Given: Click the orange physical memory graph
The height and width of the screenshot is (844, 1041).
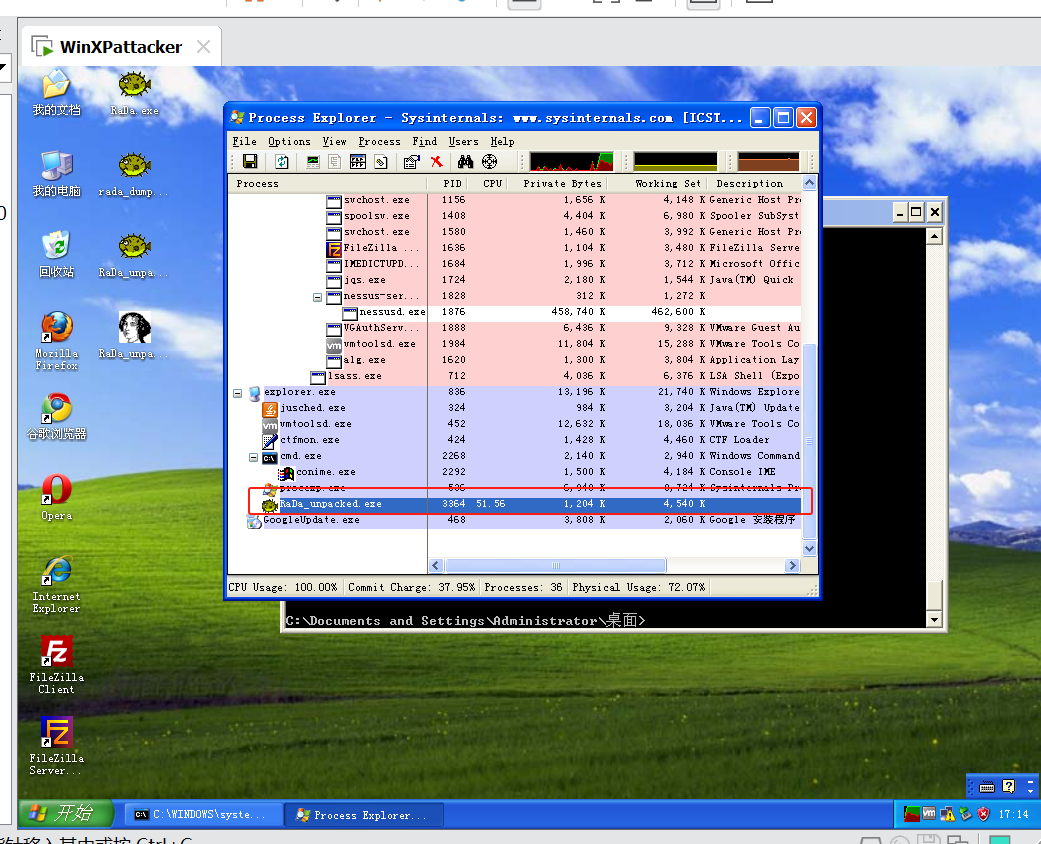Looking at the screenshot, I should point(768,161).
